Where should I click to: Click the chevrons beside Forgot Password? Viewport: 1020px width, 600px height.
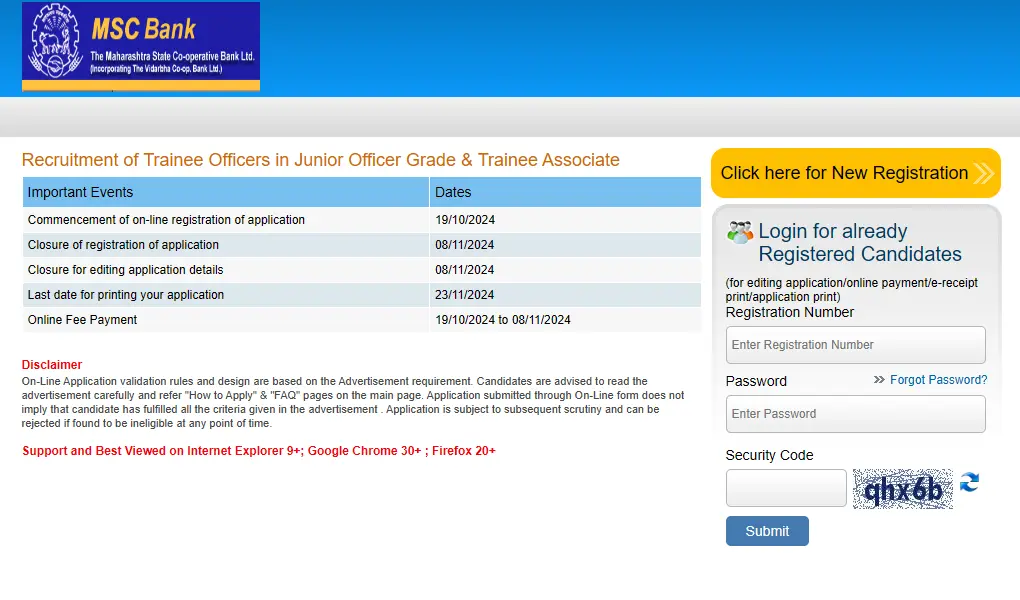click(x=879, y=380)
